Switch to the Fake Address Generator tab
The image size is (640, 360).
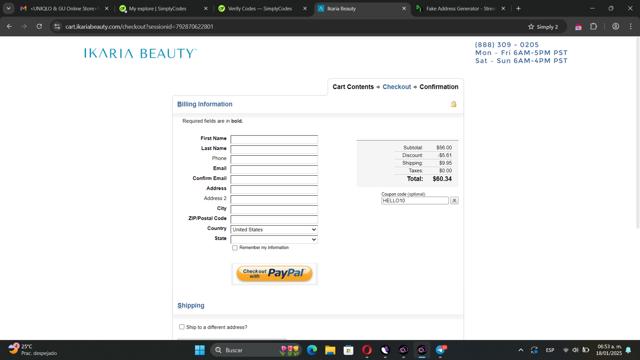pos(460,8)
